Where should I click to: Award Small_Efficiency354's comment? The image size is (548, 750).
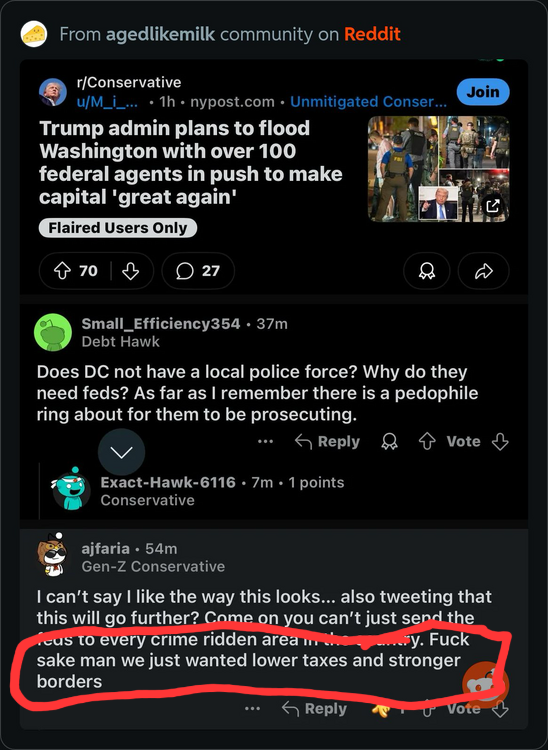[x=389, y=441]
